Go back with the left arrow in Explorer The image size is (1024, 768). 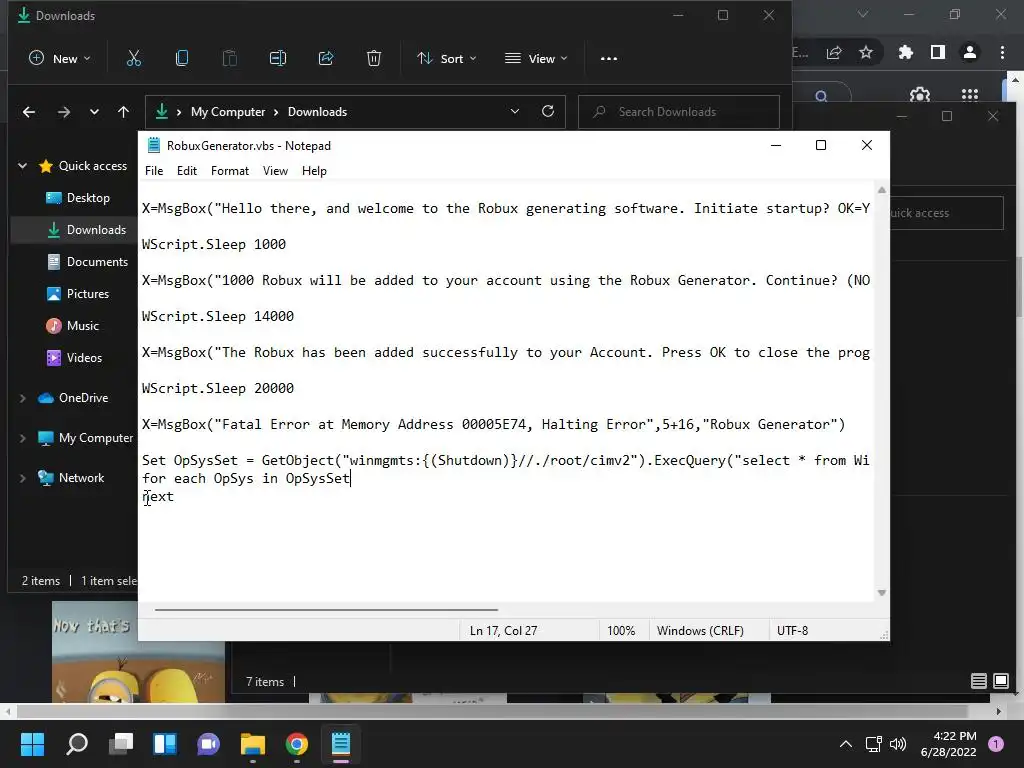29,112
